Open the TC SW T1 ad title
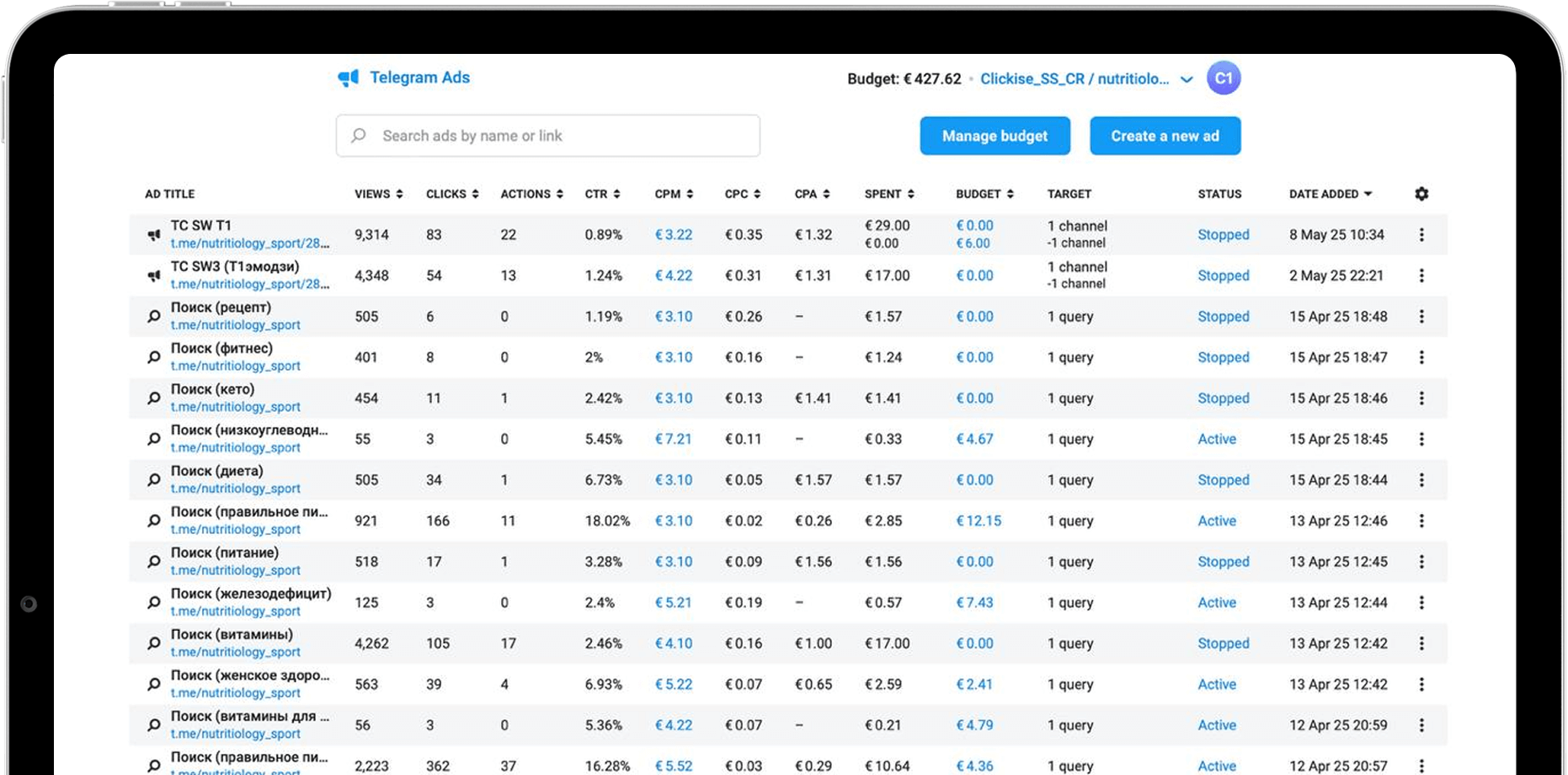The height and width of the screenshot is (775, 1568). (200, 226)
